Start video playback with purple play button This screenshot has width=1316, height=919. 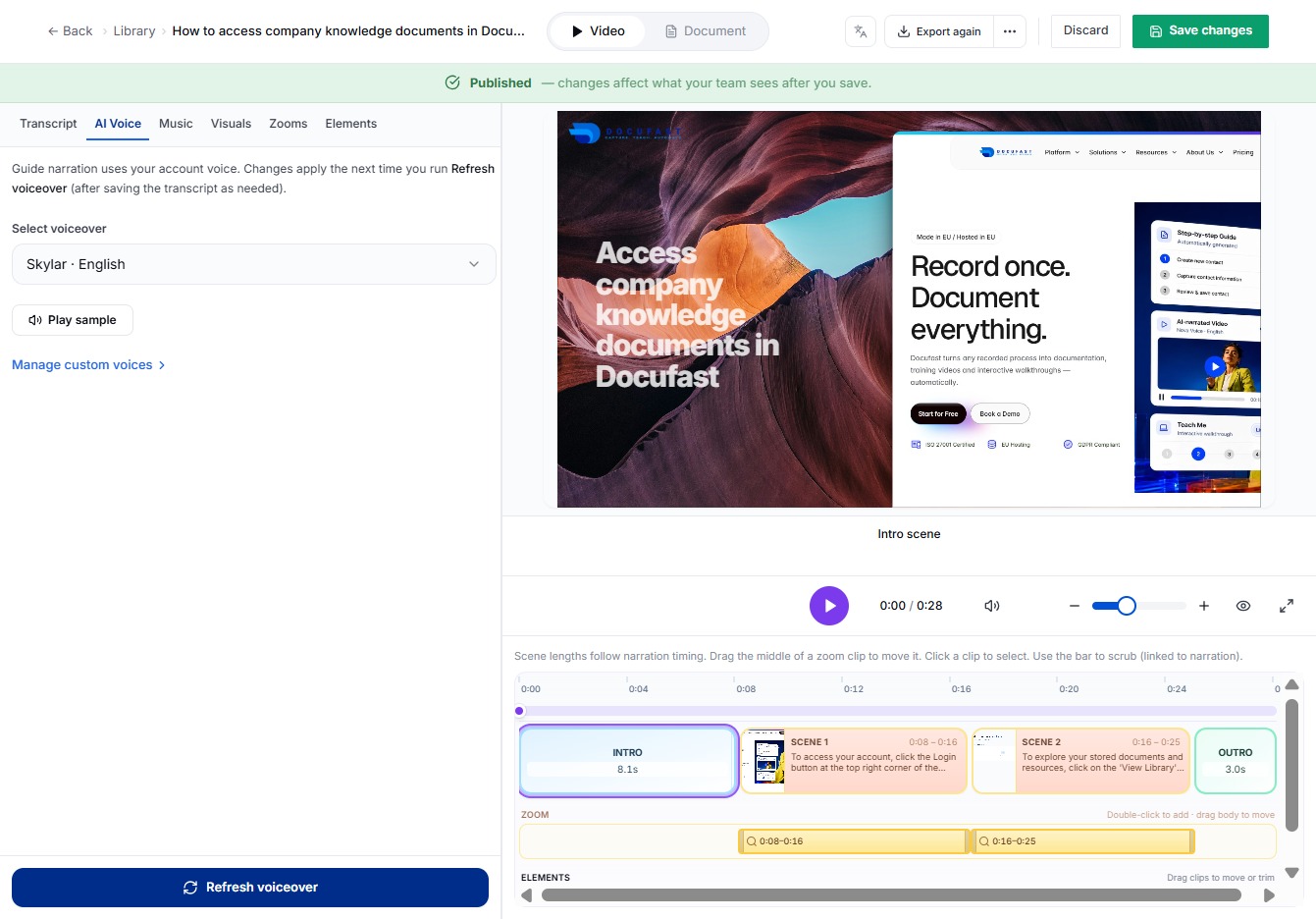coord(829,606)
